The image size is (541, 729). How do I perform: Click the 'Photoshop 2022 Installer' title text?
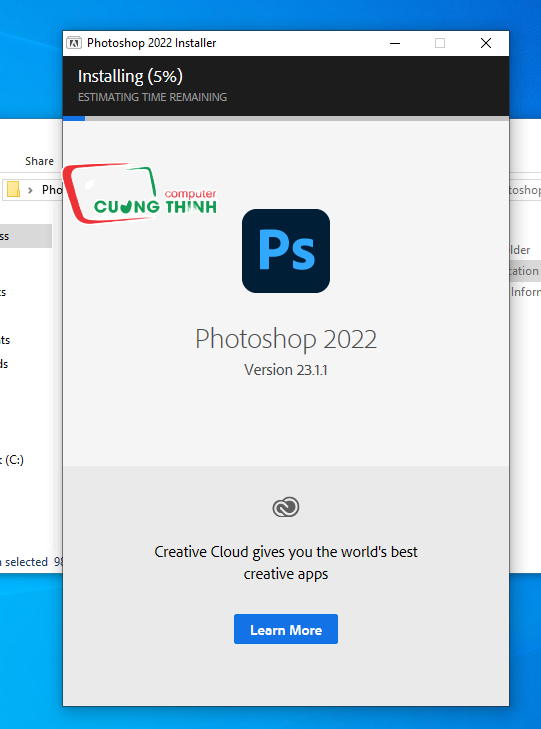152,43
